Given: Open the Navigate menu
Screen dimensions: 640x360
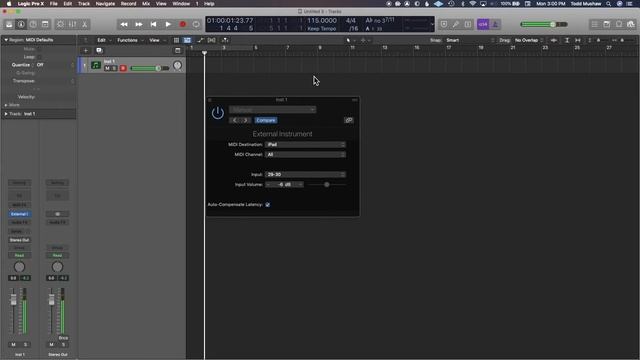Looking at the screenshot, I should pos(105,4).
